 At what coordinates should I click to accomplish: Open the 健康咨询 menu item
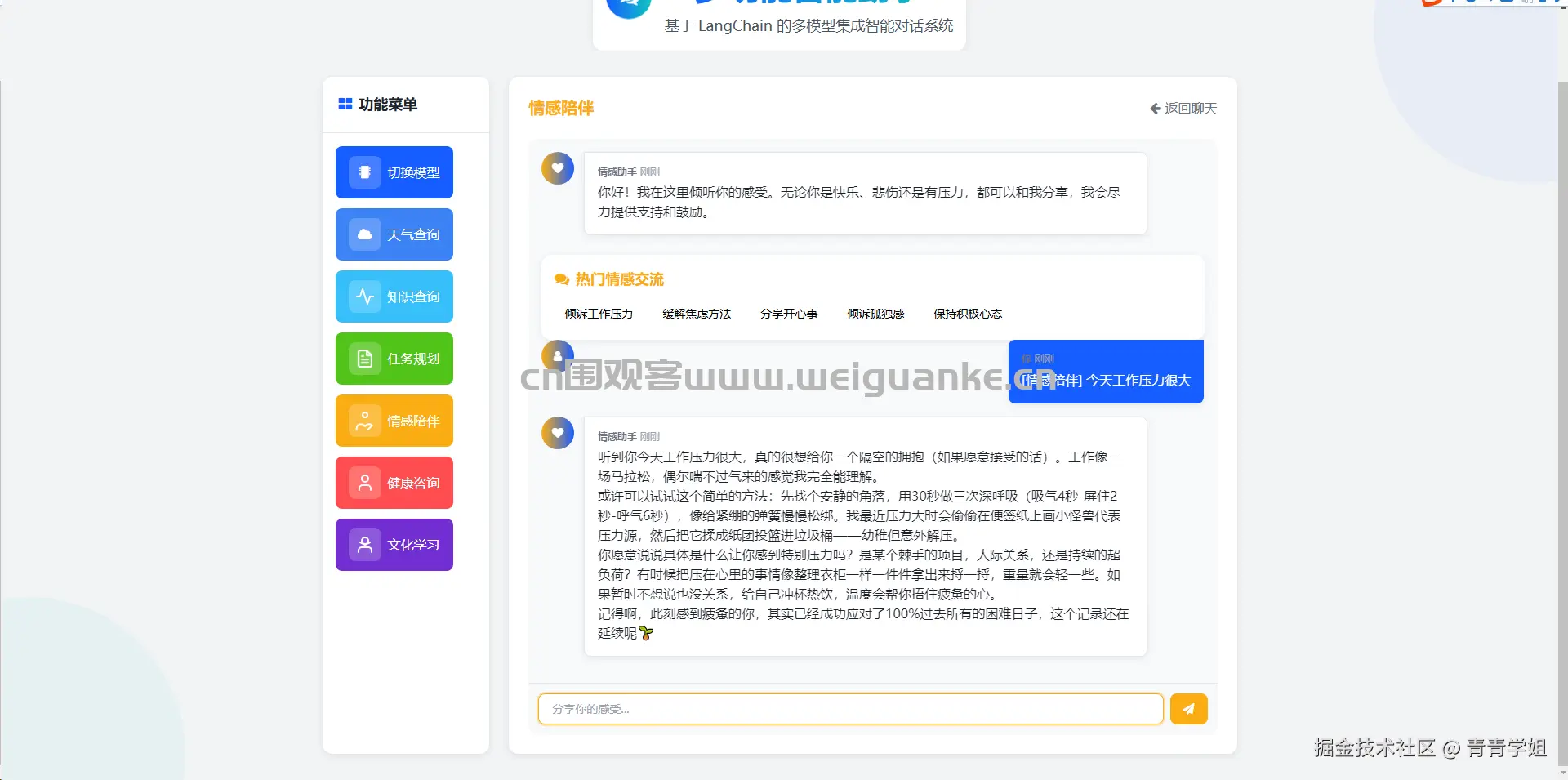point(394,483)
